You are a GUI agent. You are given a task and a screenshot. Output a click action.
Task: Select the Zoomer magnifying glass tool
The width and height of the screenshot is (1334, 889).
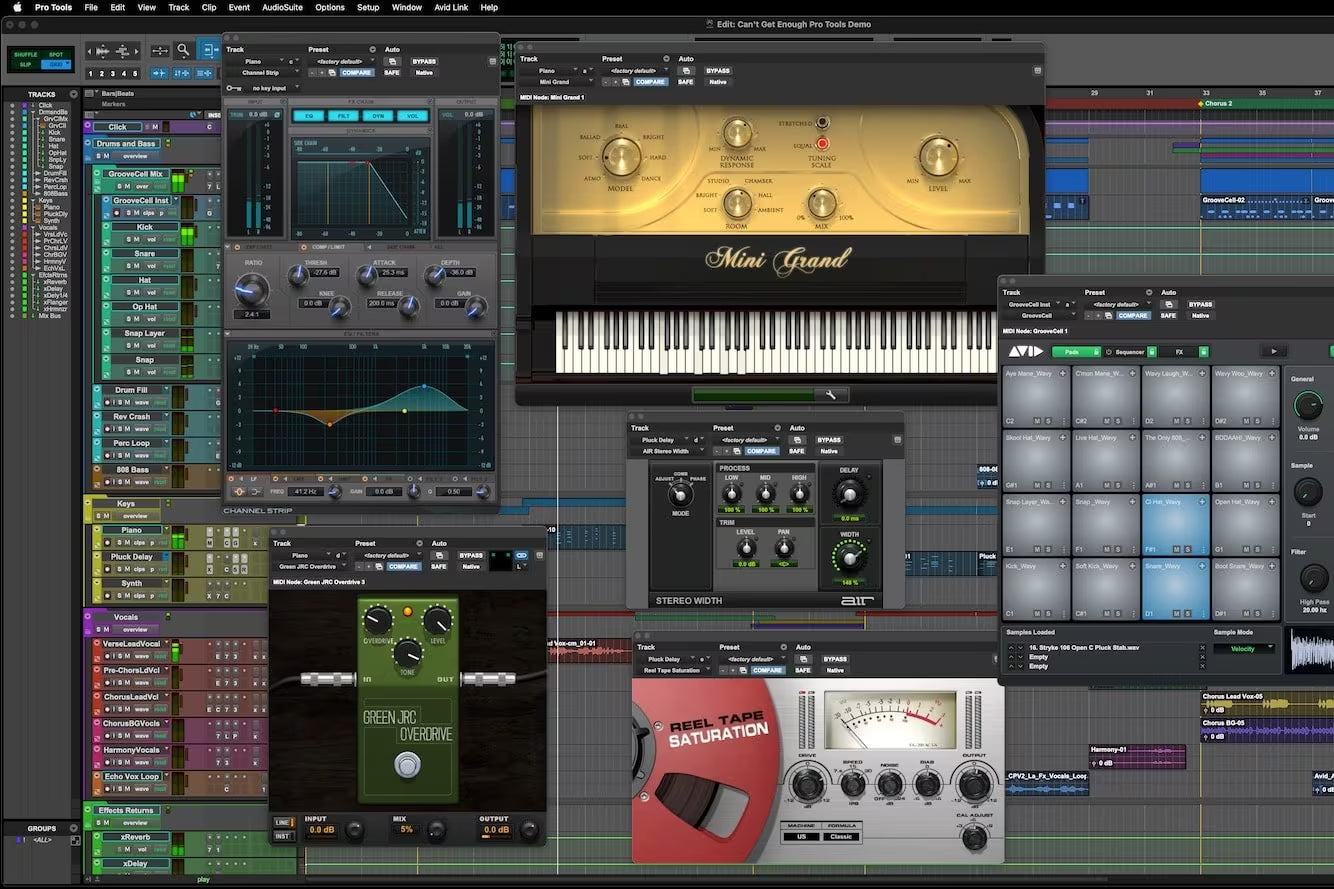183,50
